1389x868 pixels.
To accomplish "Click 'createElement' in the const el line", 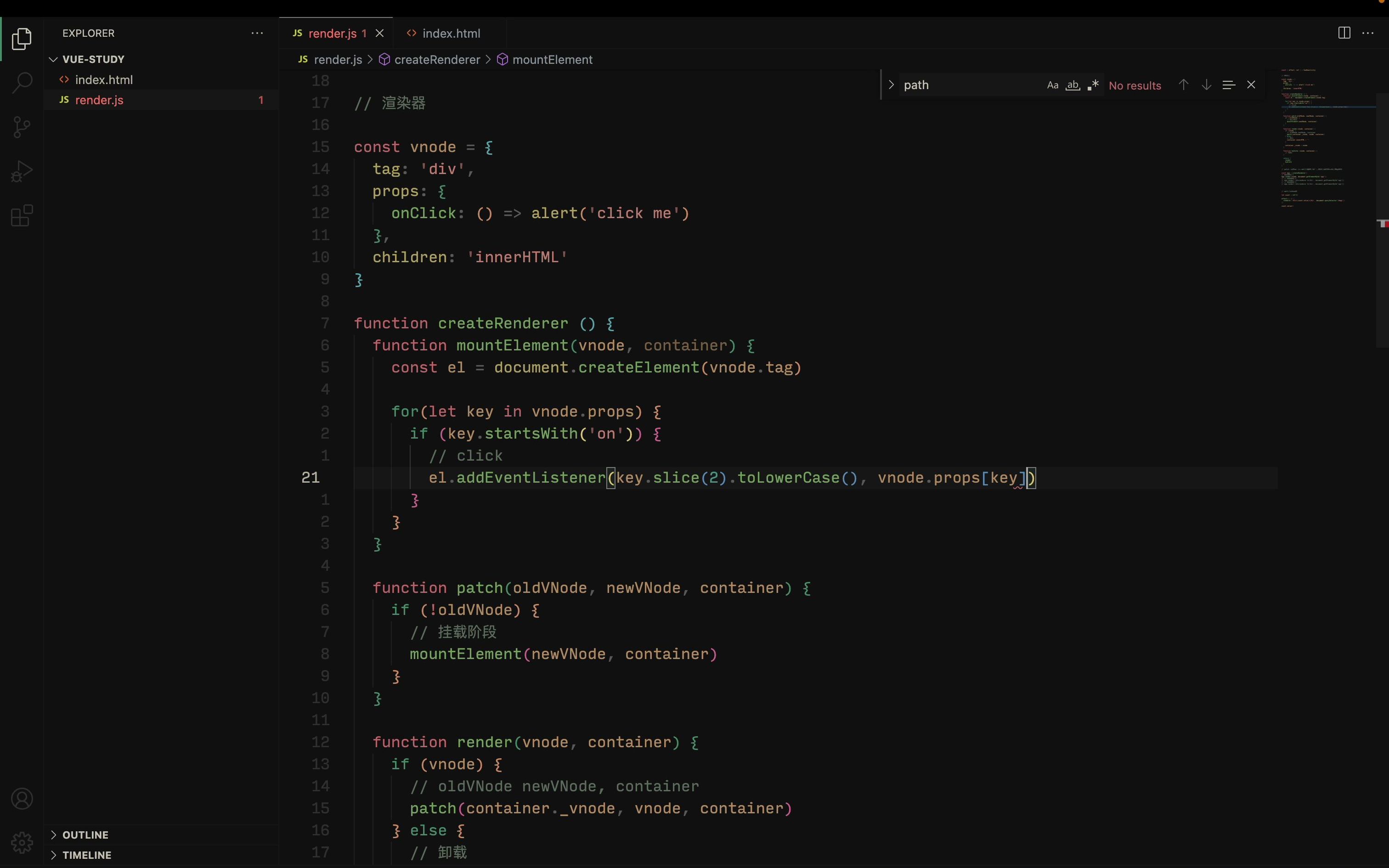I will point(639,367).
